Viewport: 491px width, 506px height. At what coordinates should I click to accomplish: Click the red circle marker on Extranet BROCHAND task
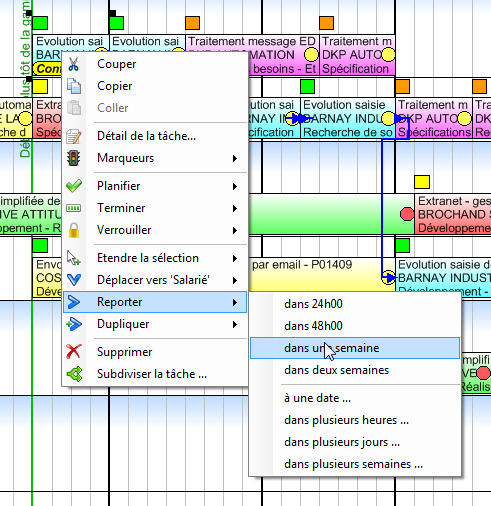[x=407, y=214]
